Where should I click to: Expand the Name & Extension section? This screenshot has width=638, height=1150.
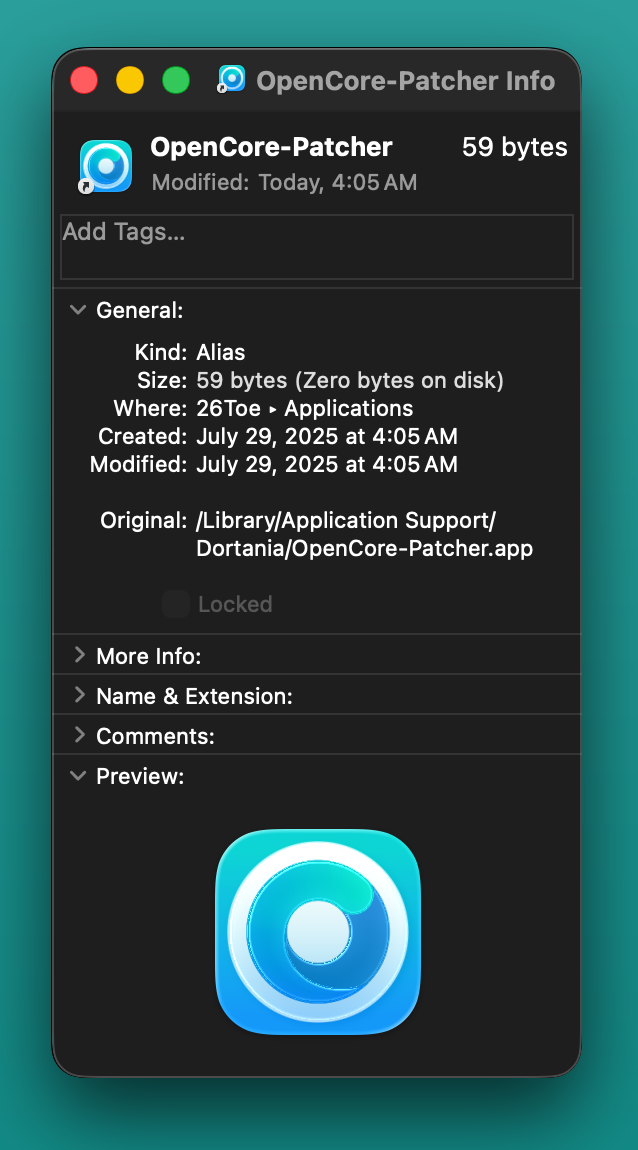tap(79, 695)
